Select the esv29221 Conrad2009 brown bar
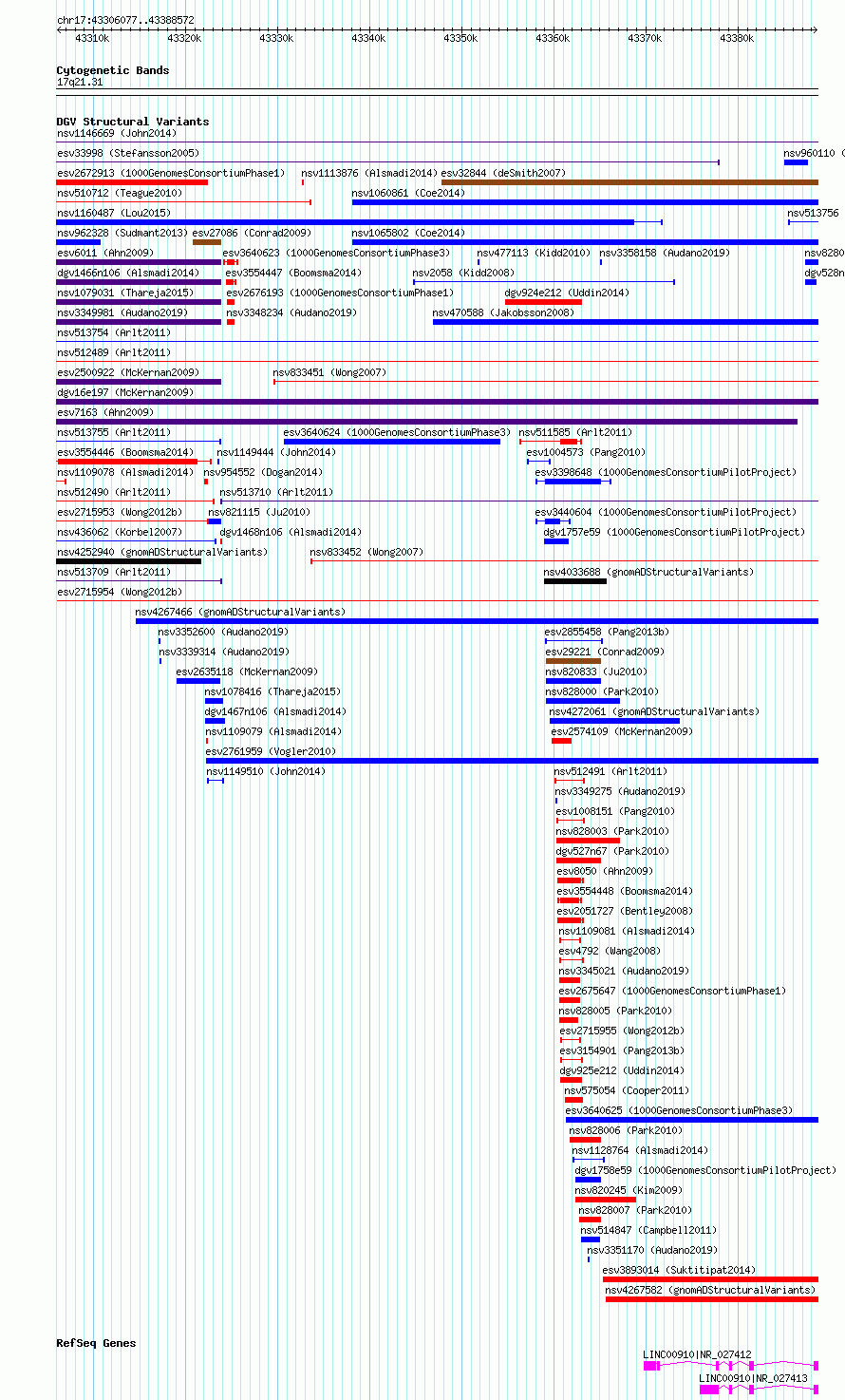845x1400 pixels. pos(573,661)
